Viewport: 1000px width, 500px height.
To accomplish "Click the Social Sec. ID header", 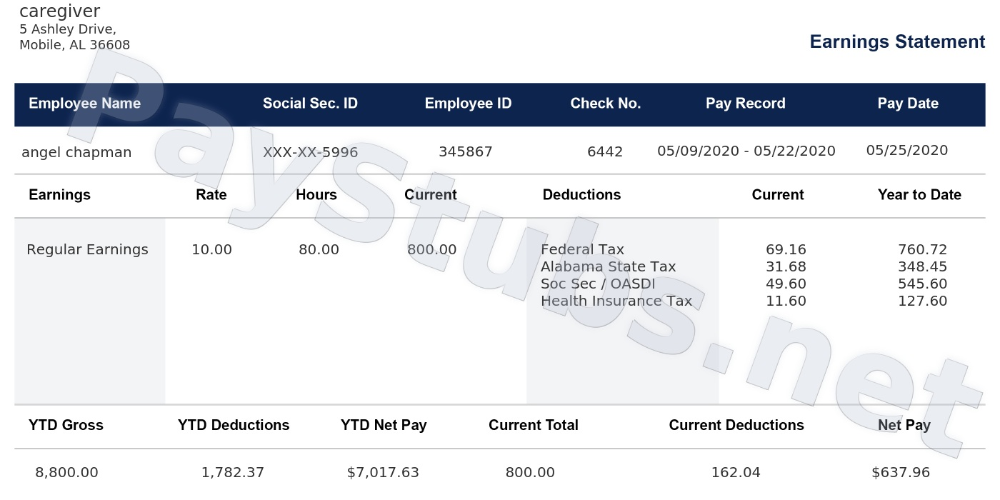I will 310,103.
